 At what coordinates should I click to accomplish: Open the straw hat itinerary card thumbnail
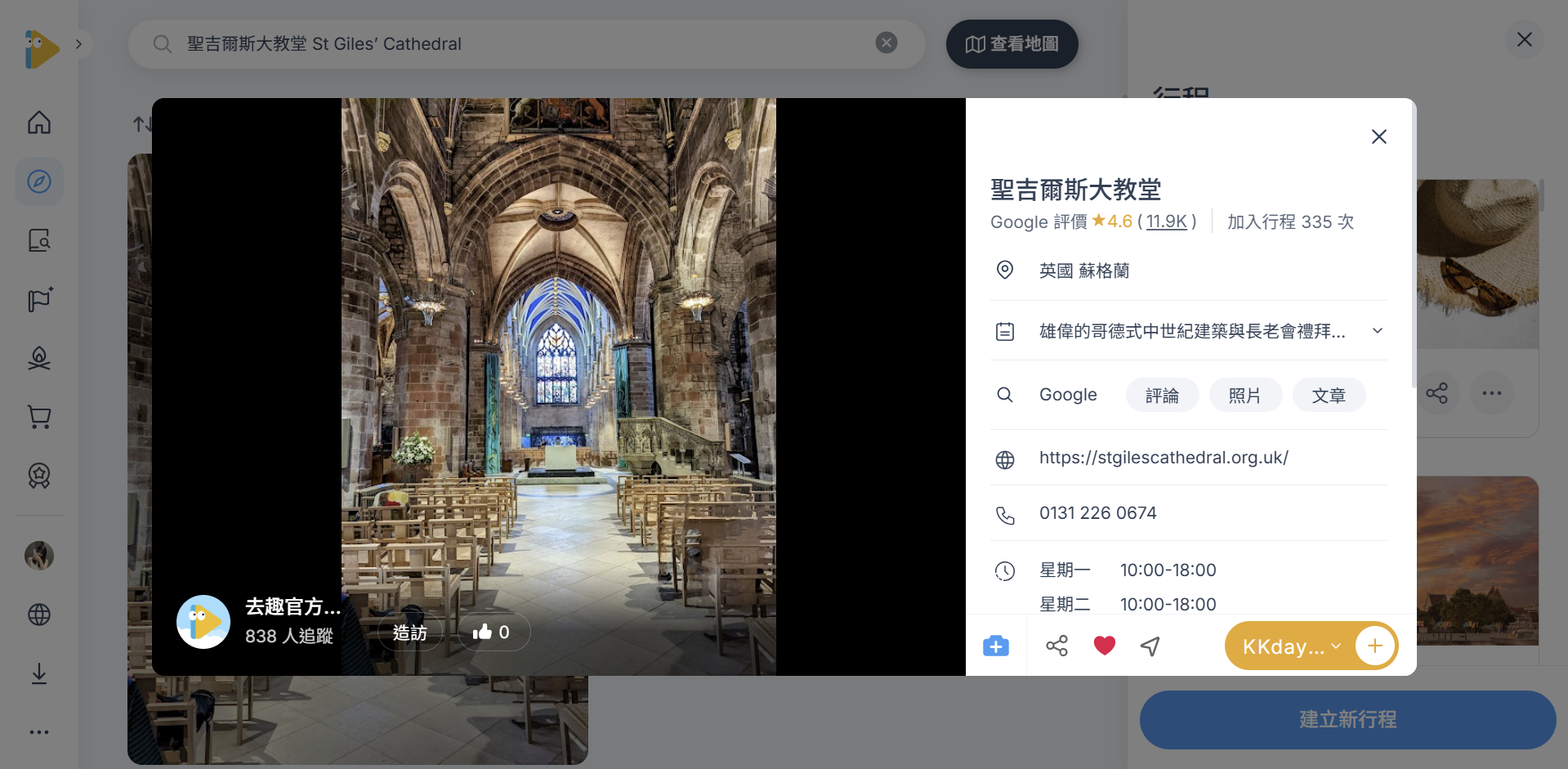[x=1477, y=264]
